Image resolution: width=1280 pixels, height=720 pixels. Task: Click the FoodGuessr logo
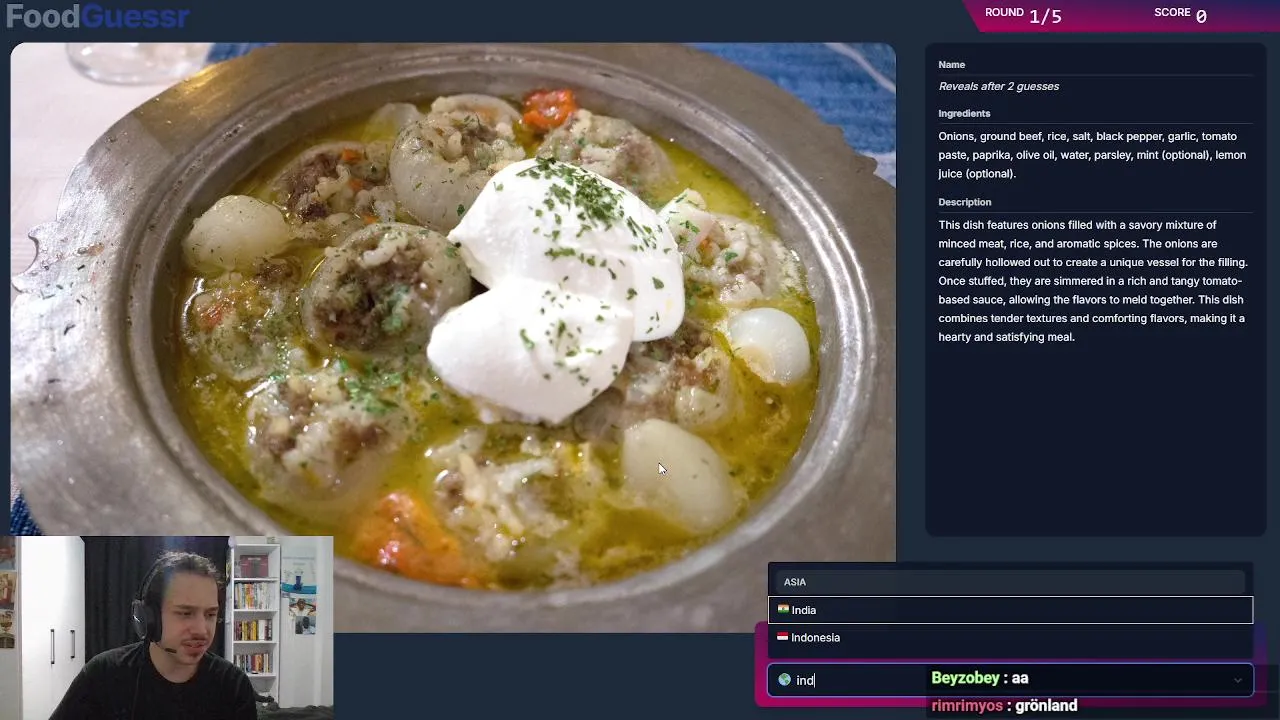click(97, 17)
